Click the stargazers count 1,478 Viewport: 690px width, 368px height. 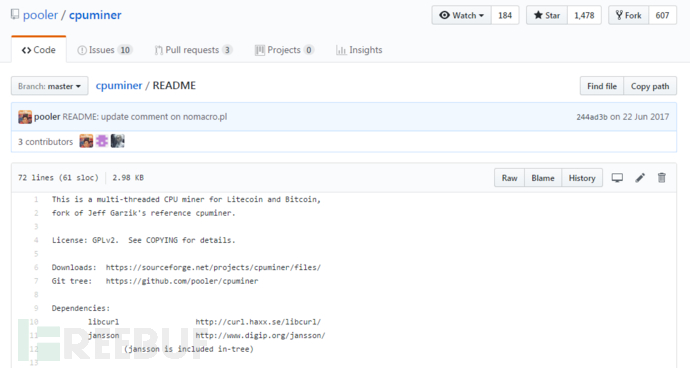[x=584, y=15]
